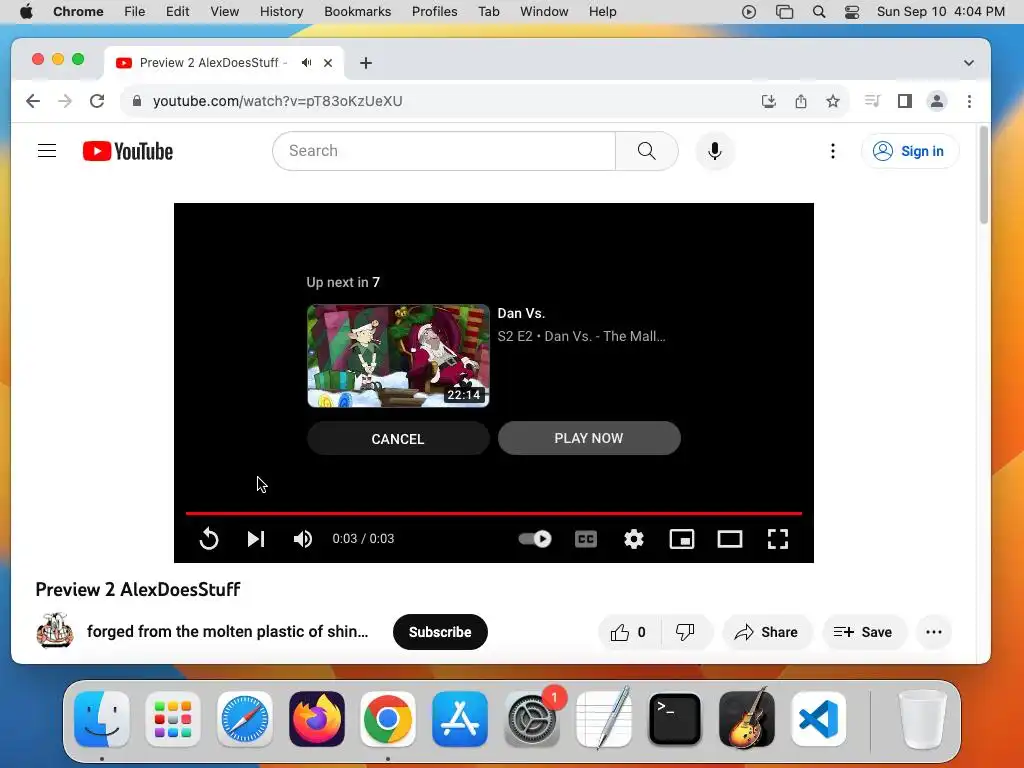This screenshot has height=768, width=1024.
Task: Search with your voice microphone
Action: pyautogui.click(x=715, y=151)
